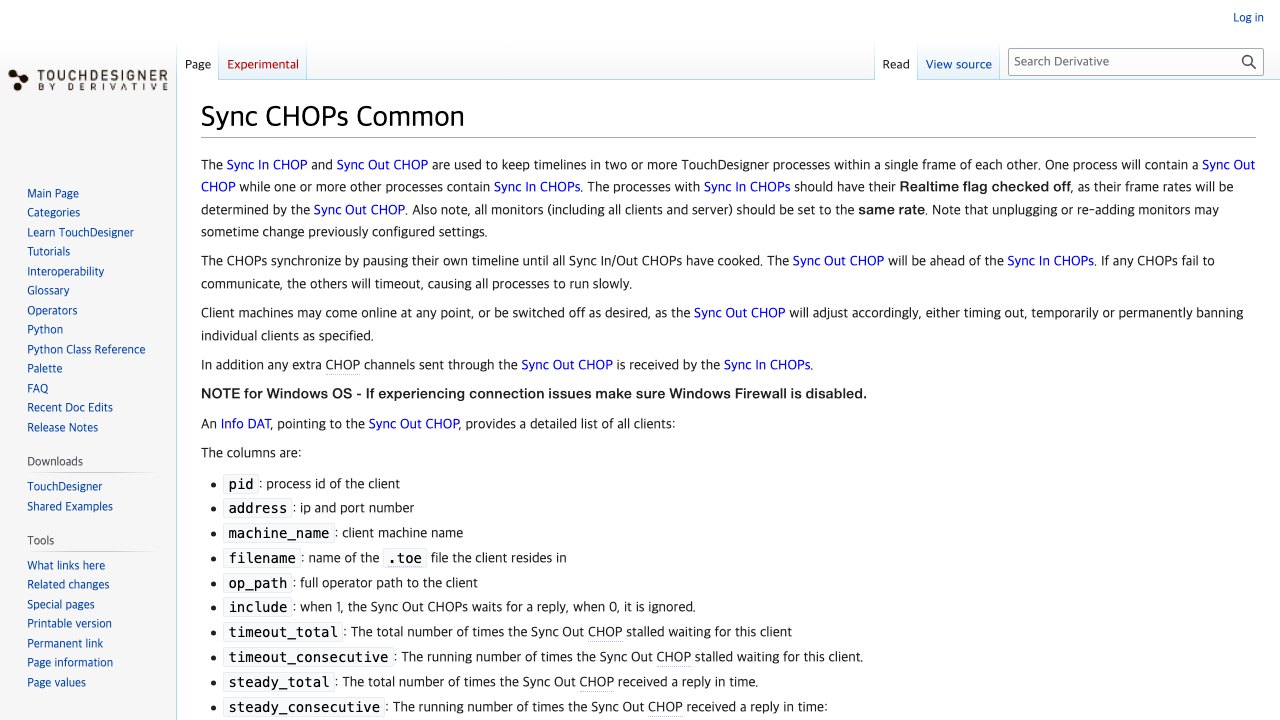Screen dimensions: 1280x720
Task: Open the standalone Python sidebar link
Action: click(x=45, y=329)
